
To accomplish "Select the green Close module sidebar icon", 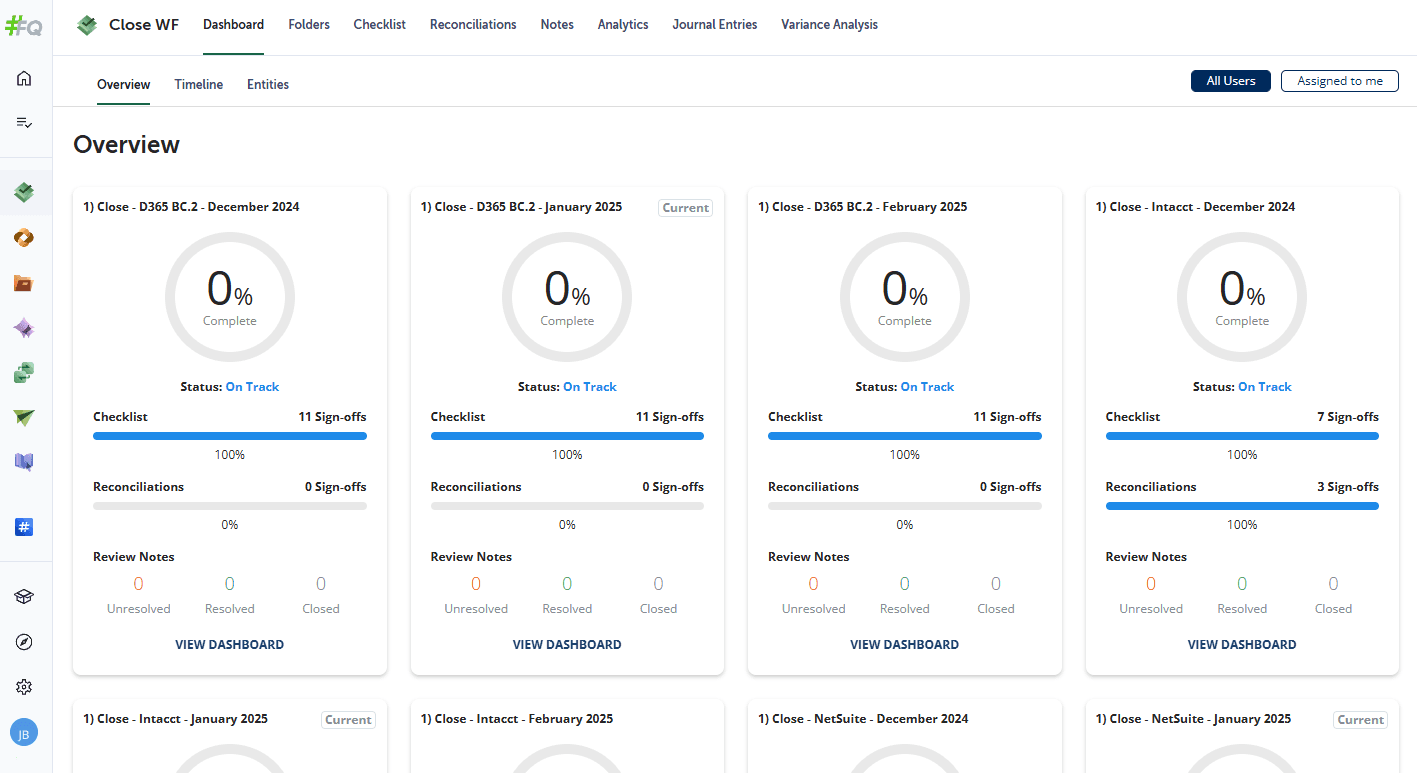I will (25, 192).
